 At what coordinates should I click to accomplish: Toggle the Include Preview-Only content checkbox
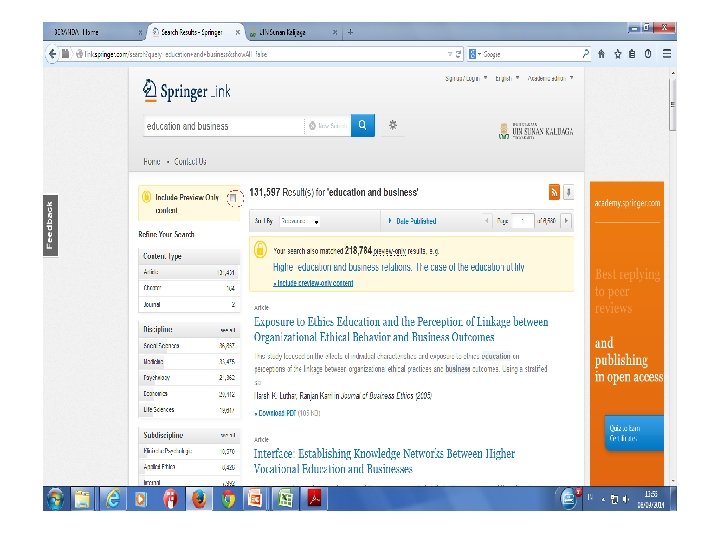(233, 198)
